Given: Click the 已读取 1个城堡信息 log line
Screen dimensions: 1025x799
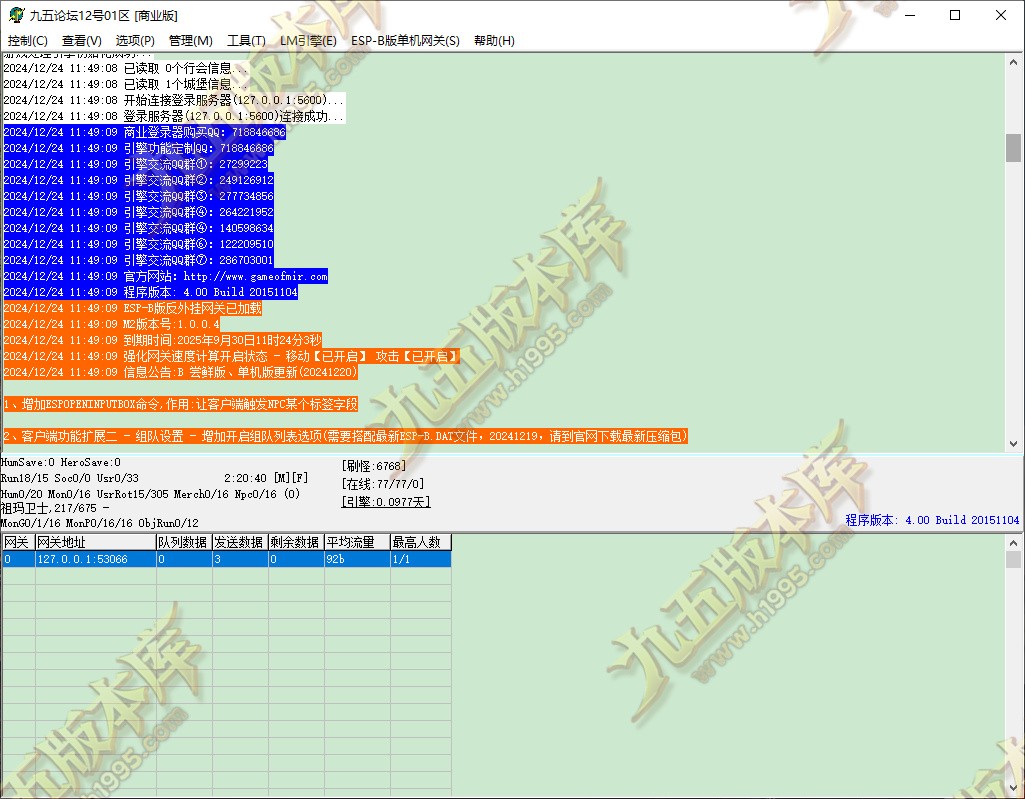Looking at the screenshot, I should click(126, 84).
